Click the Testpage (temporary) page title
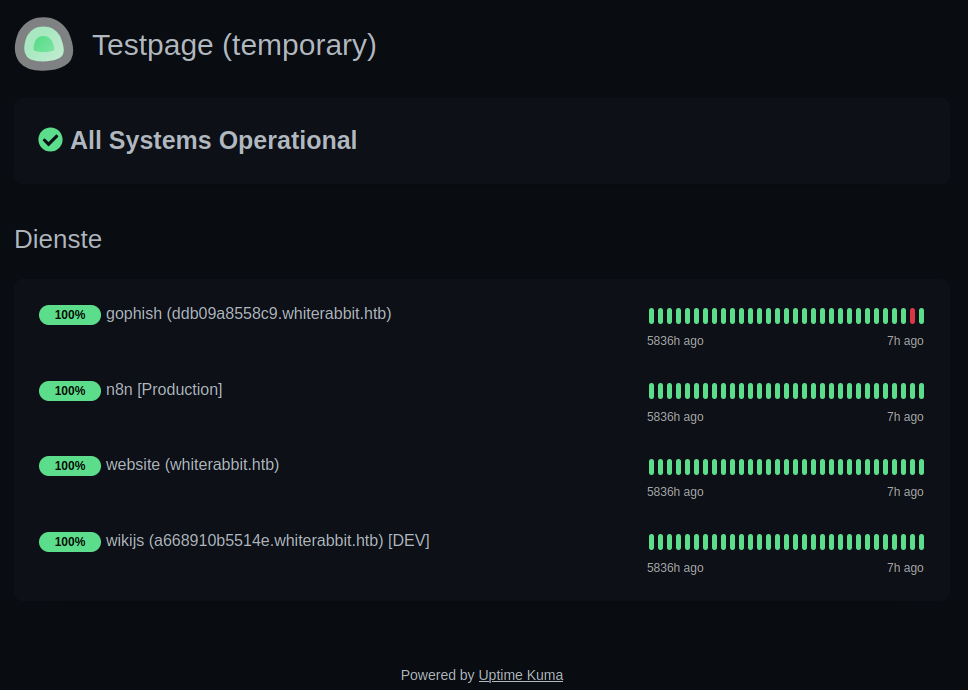Viewport: 968px width, 690px height. point(234,45)
